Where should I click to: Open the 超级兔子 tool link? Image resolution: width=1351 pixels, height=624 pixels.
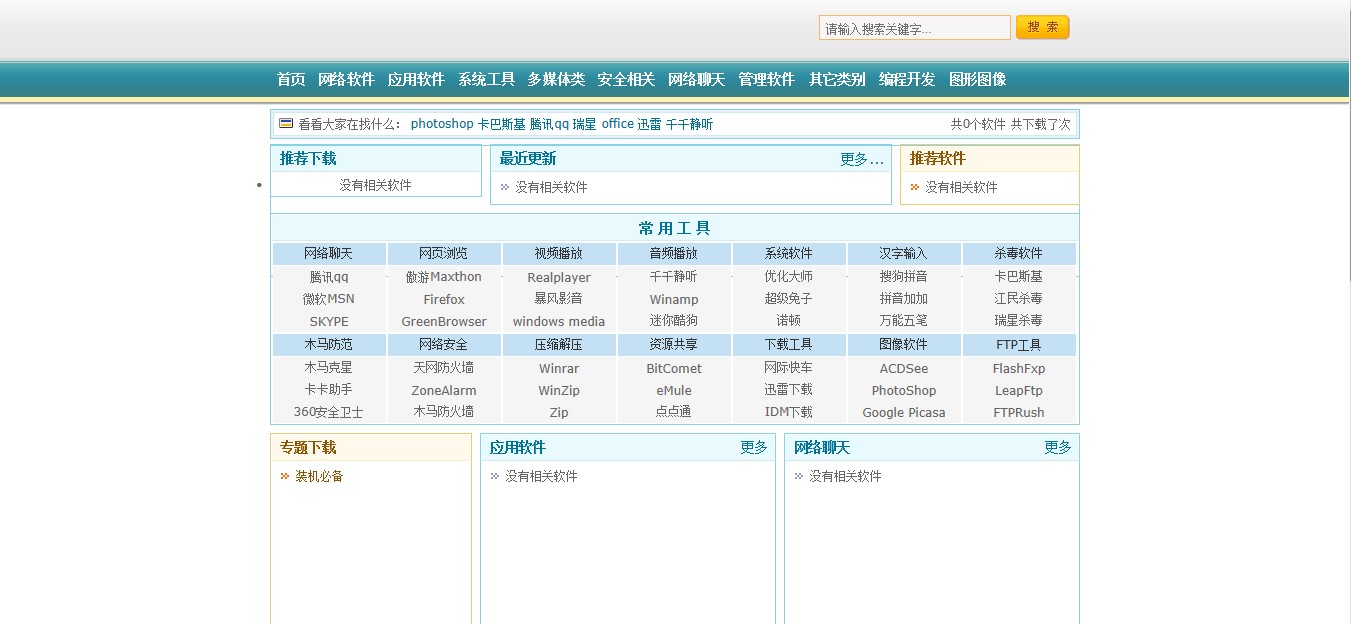coord(789,299)
